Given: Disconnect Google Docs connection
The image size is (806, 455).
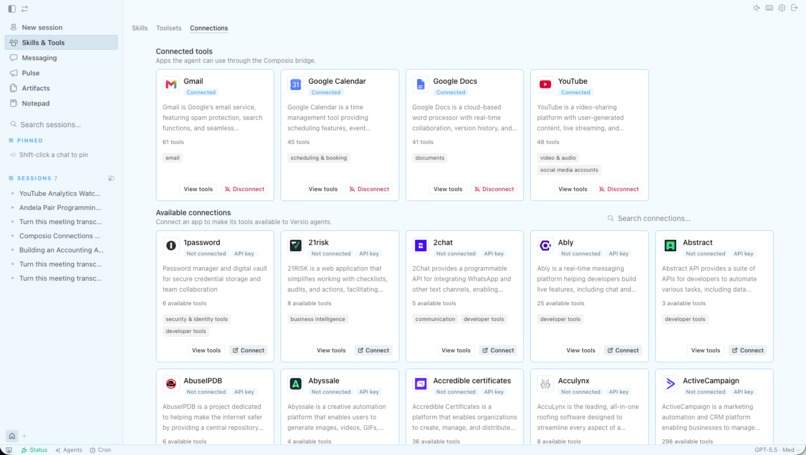Looking at the screenshot, I should pyautogui.click(x=494, y=189).
